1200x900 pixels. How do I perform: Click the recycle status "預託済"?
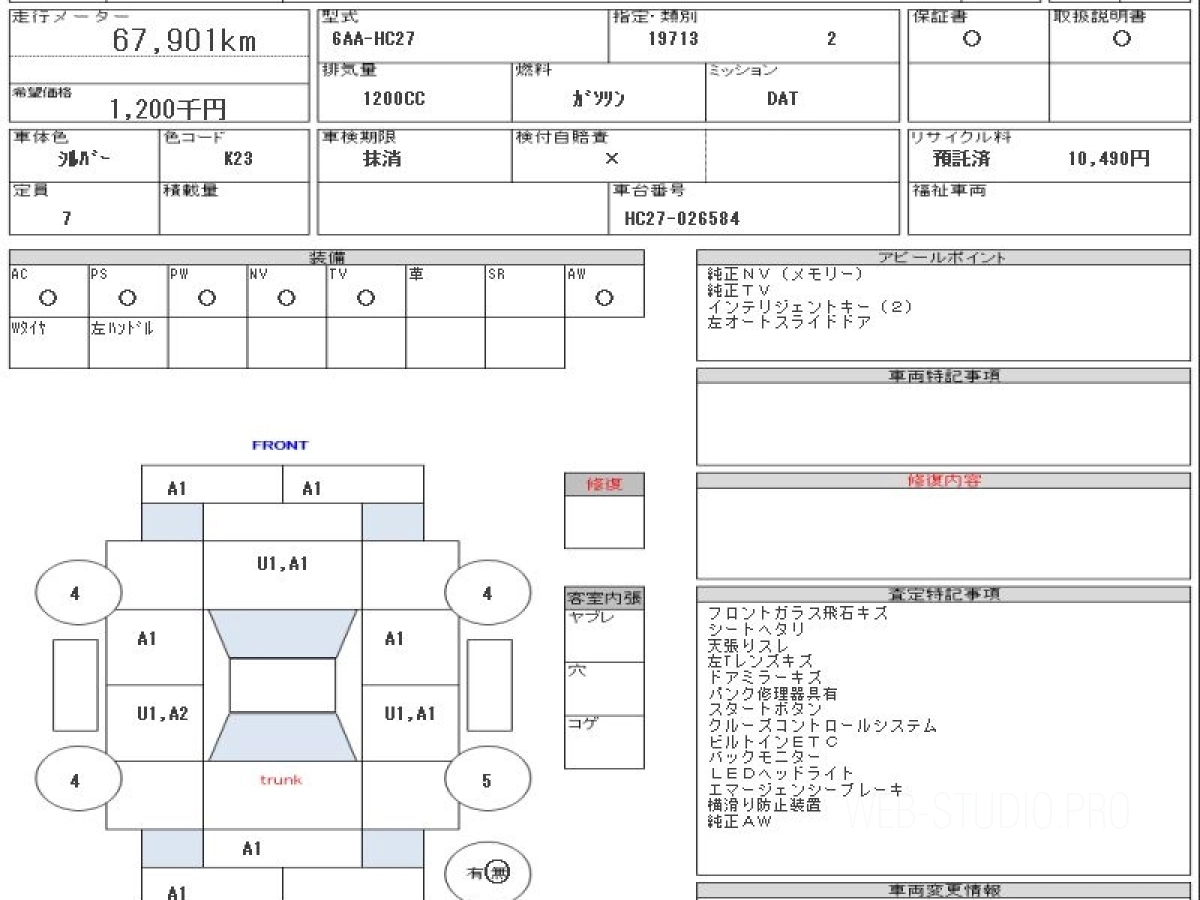[961, 158]
